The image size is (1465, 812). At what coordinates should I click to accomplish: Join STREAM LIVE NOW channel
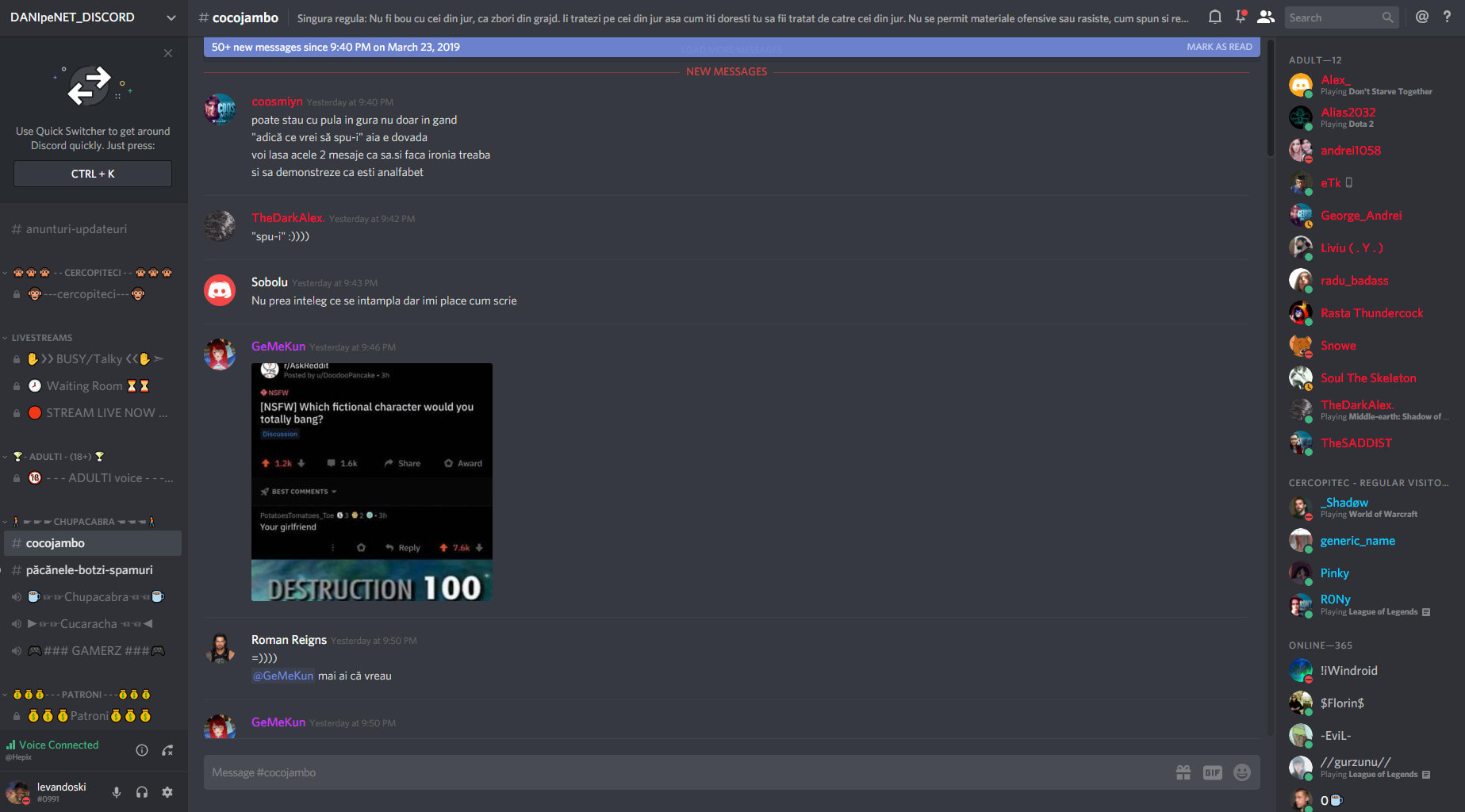pos(93,413)
